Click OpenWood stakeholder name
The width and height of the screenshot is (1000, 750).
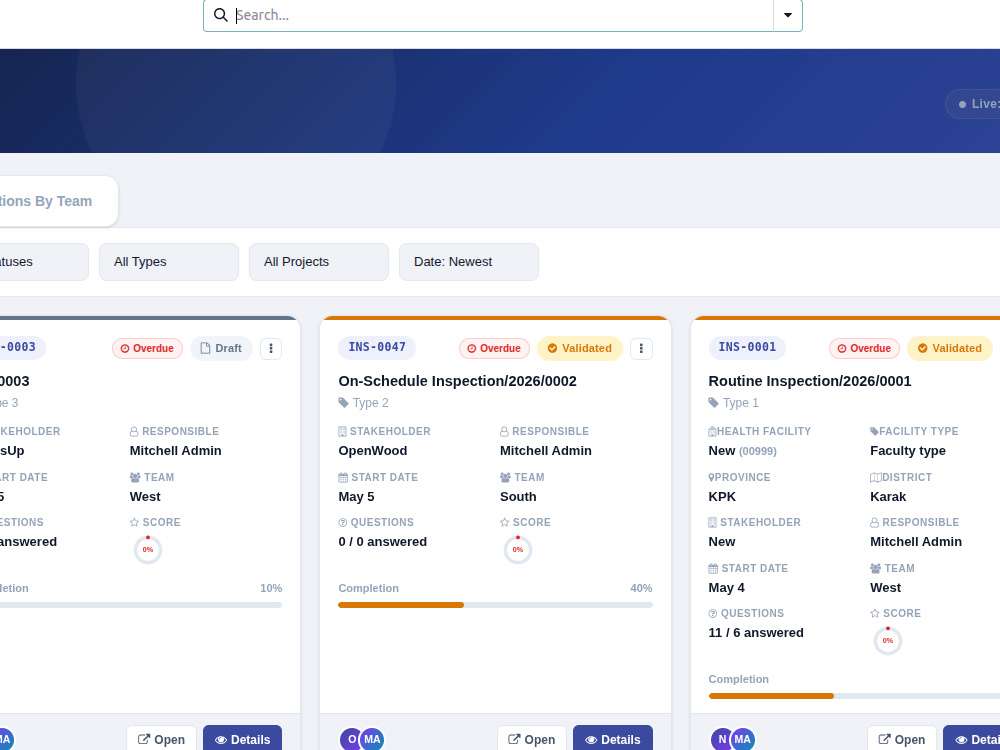click(x=372, y=451)
